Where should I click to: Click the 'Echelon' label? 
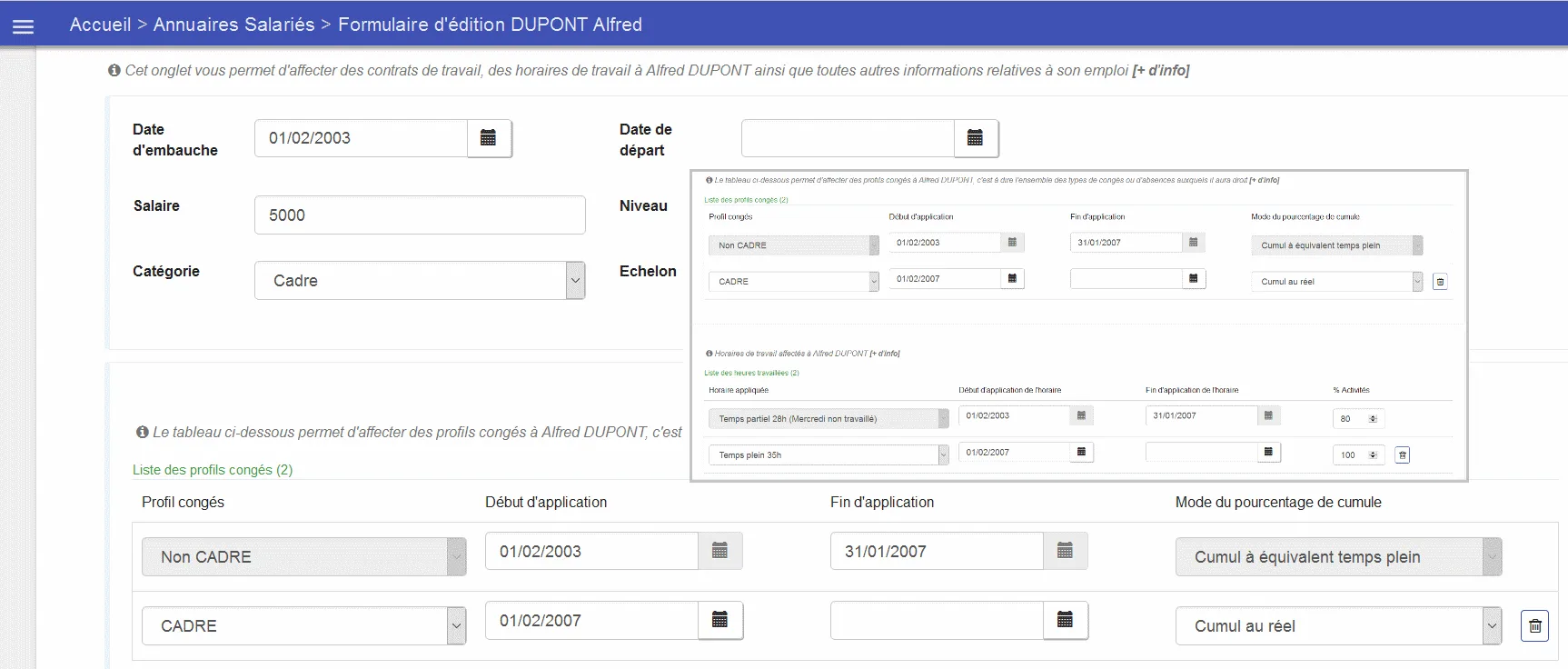pyautogui.click(x=648, y=271)
